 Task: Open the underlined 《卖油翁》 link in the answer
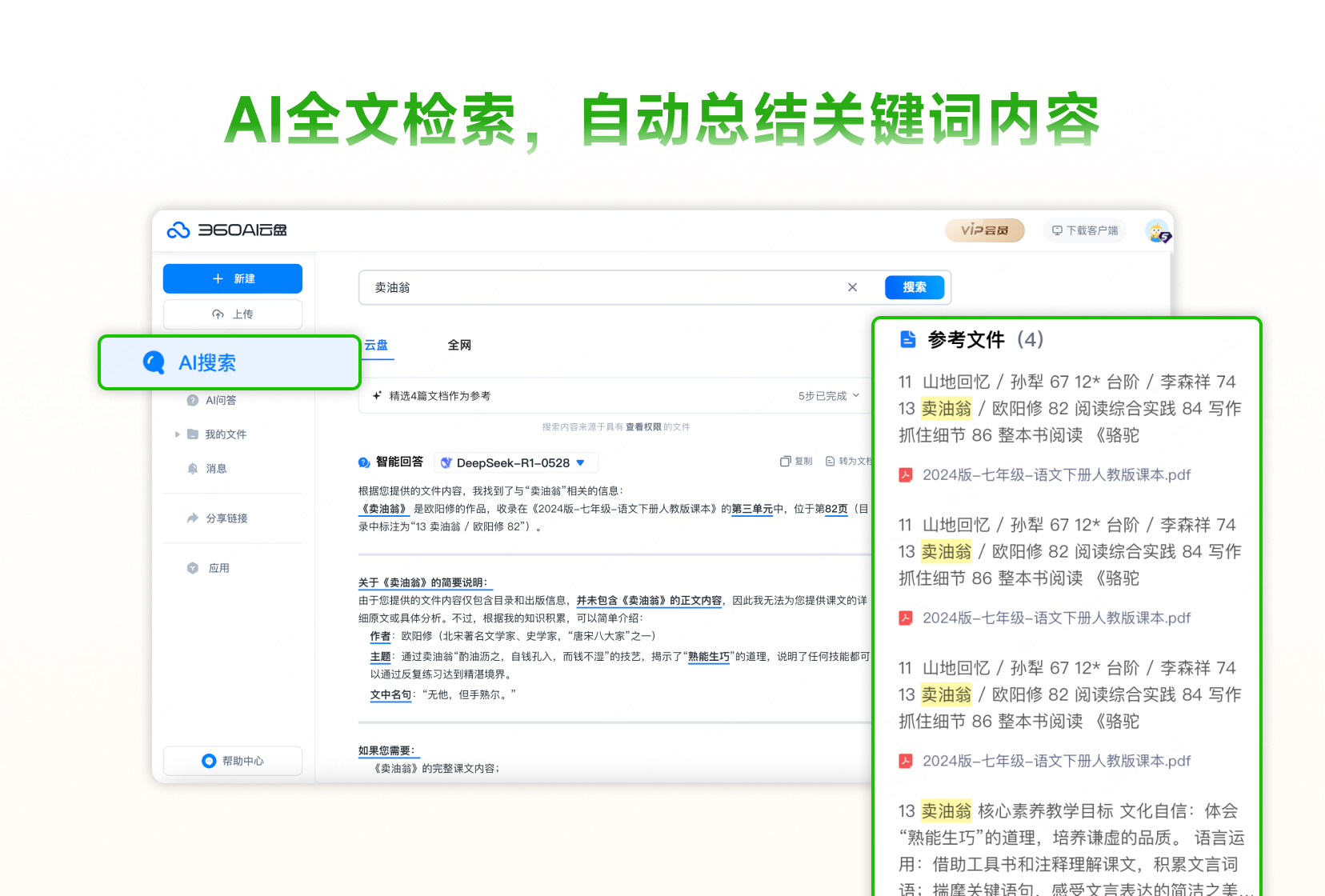pos(384,509)
